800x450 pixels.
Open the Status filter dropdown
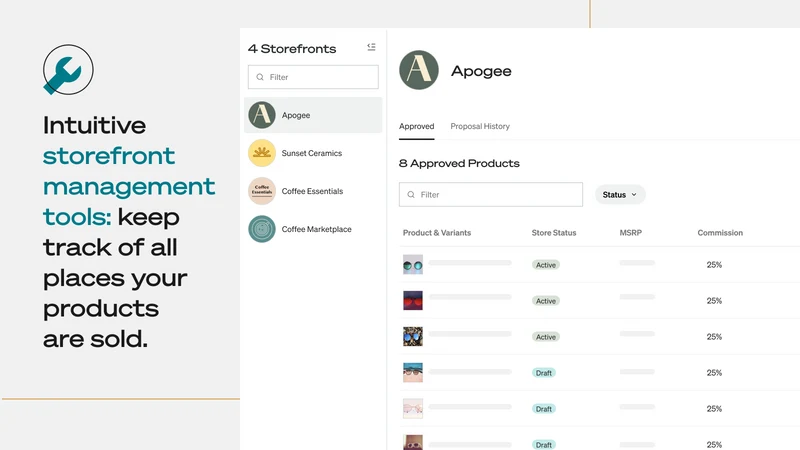click(x=620, y=195)
